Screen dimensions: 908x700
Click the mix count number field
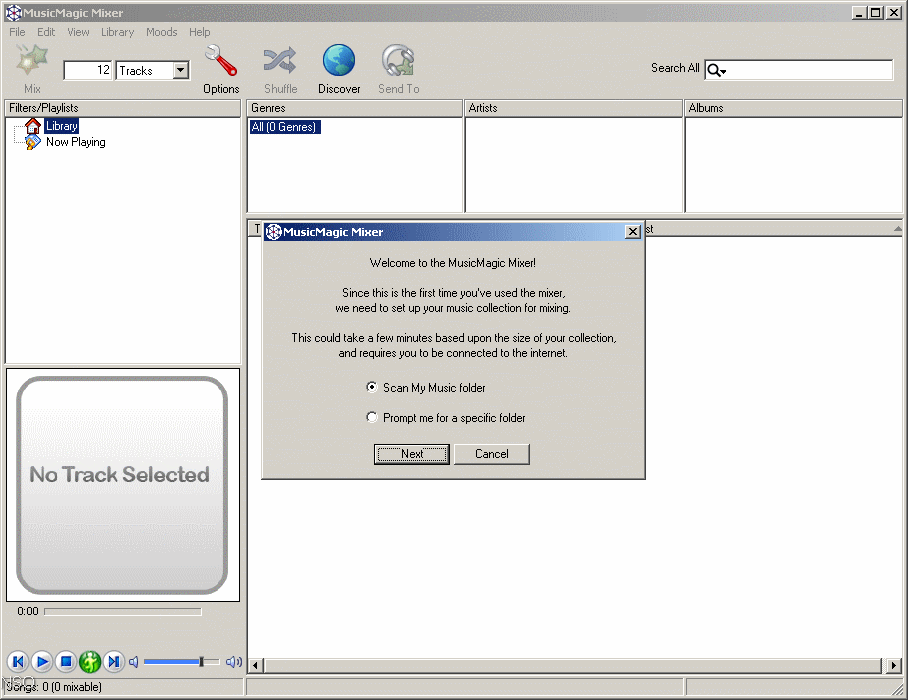pyautogui.click(x=87, y=70)
